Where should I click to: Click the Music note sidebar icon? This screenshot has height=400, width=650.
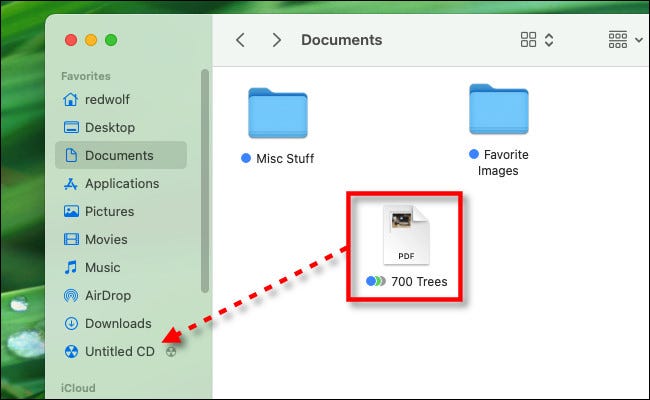71,267
